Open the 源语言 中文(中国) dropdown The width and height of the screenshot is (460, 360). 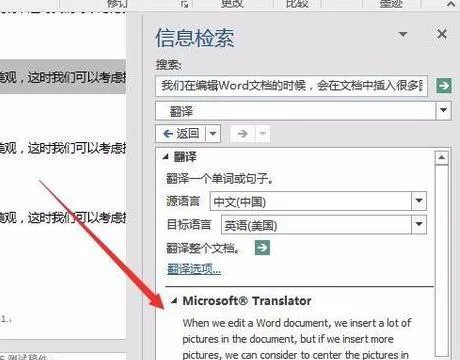click(419, 201)
